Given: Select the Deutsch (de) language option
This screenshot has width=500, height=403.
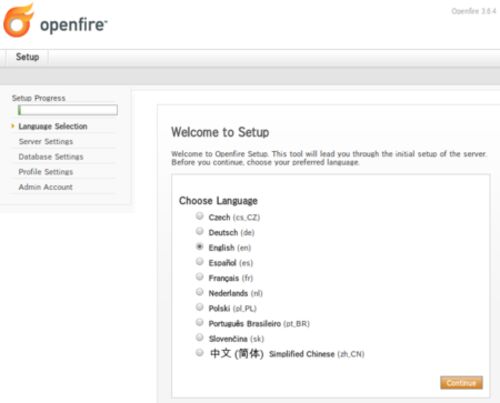Looking at the screenshot, I should click(199, 231).
